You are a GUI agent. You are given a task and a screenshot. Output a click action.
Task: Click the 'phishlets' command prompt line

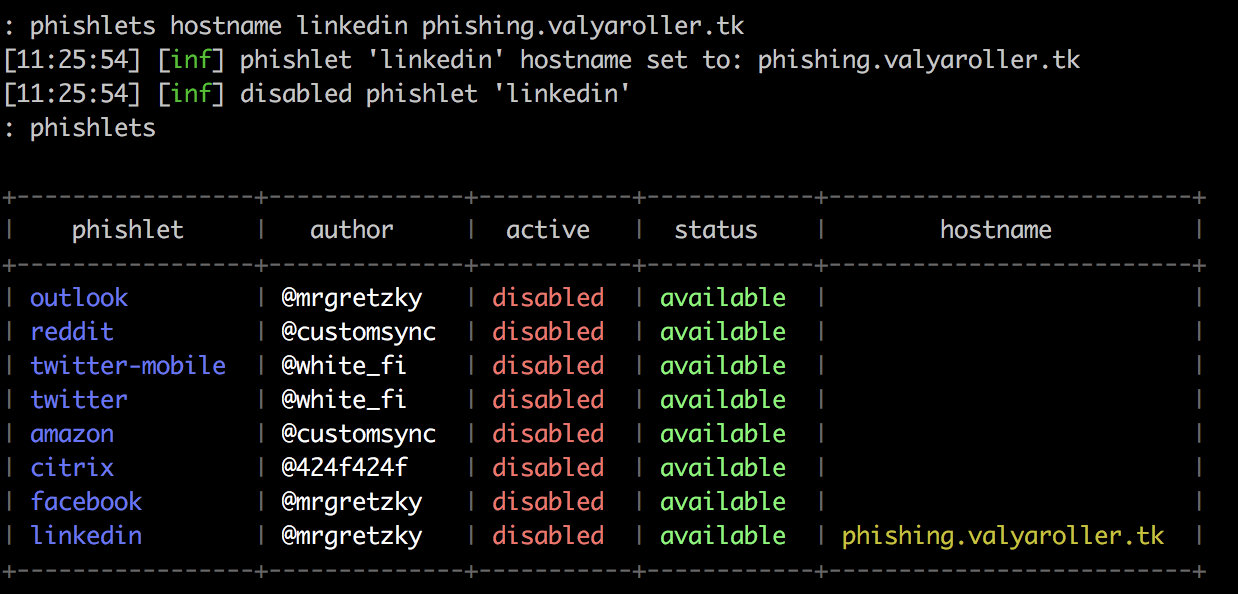(x=80, y=128)
